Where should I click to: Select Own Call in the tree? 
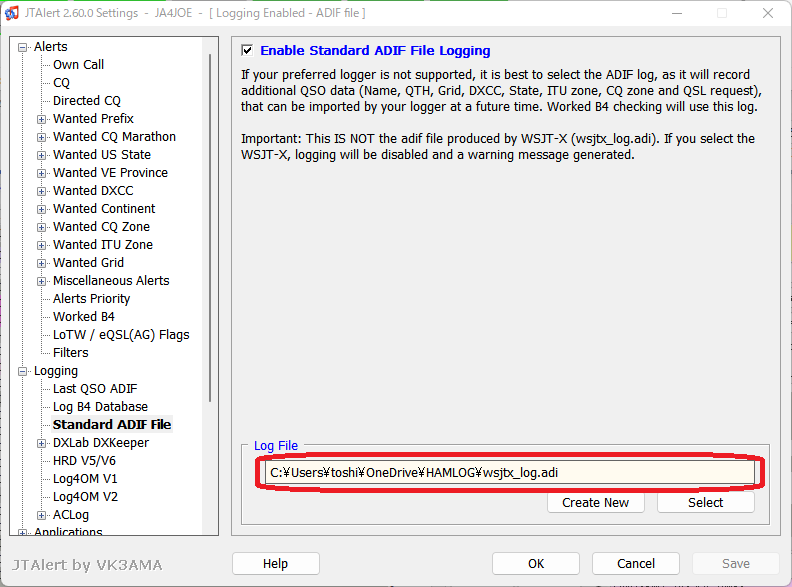[78, 65]
